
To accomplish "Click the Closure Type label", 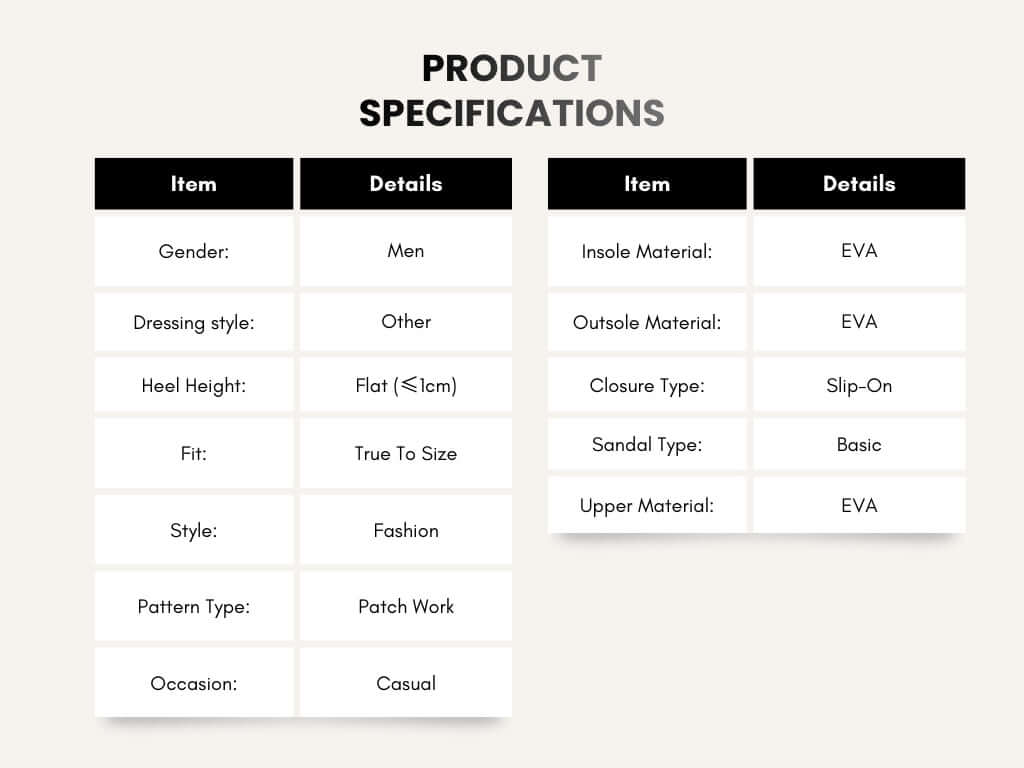I will [x=646, y=385].
